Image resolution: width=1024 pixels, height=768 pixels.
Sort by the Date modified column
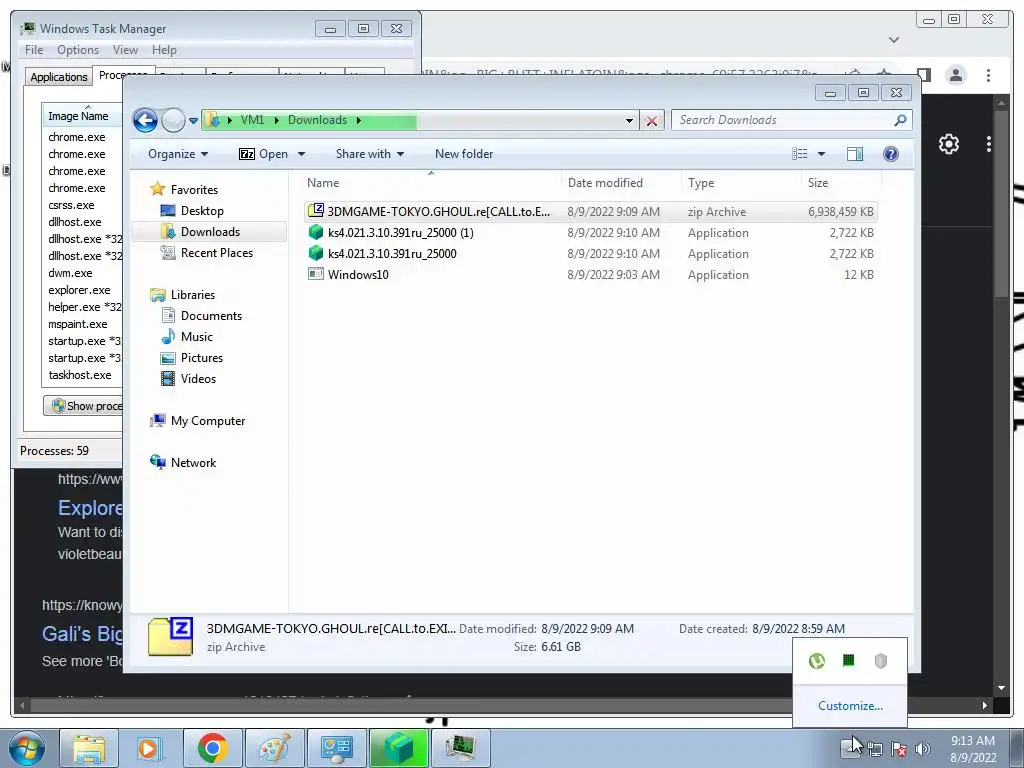pyautogui.click(x=620, y=183)
